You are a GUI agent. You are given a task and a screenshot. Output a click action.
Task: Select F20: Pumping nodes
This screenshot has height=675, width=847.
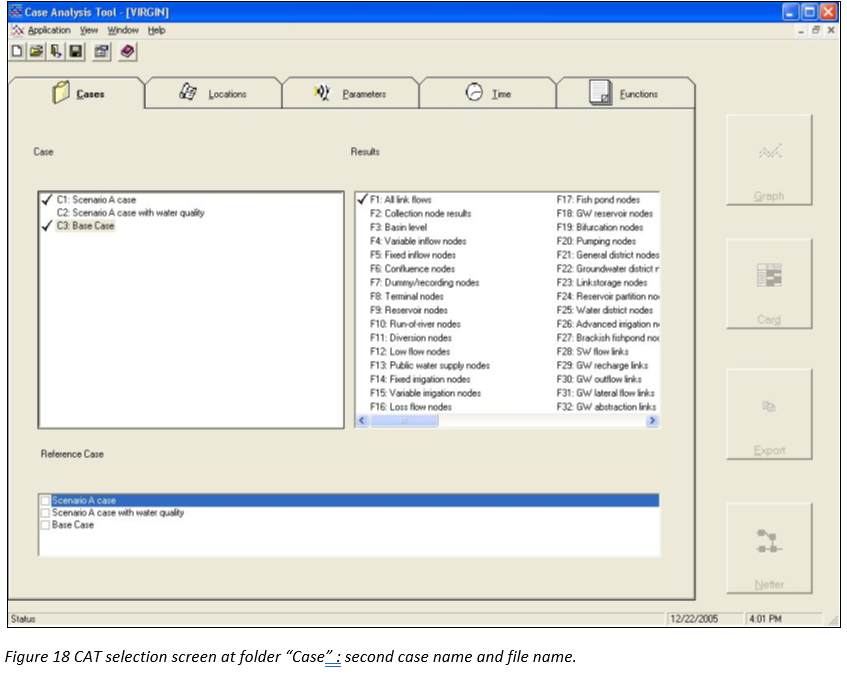pyautogui.click(x=596, y=241)
